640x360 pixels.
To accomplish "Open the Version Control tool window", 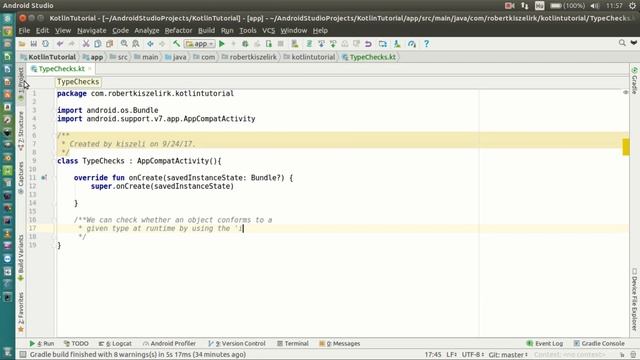I will (x=237, y=344).
